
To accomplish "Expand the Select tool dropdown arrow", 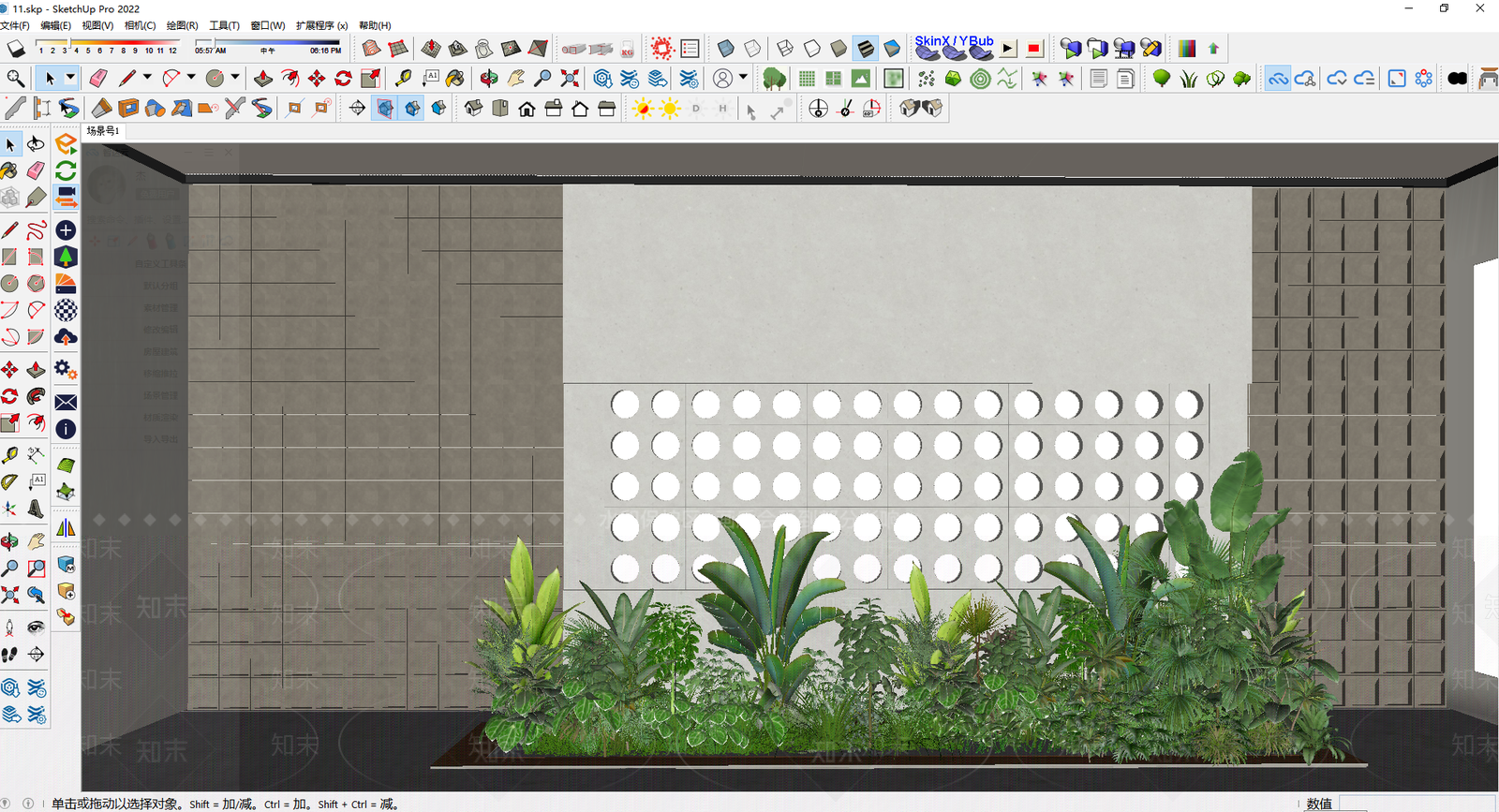I will pos(70,79).
